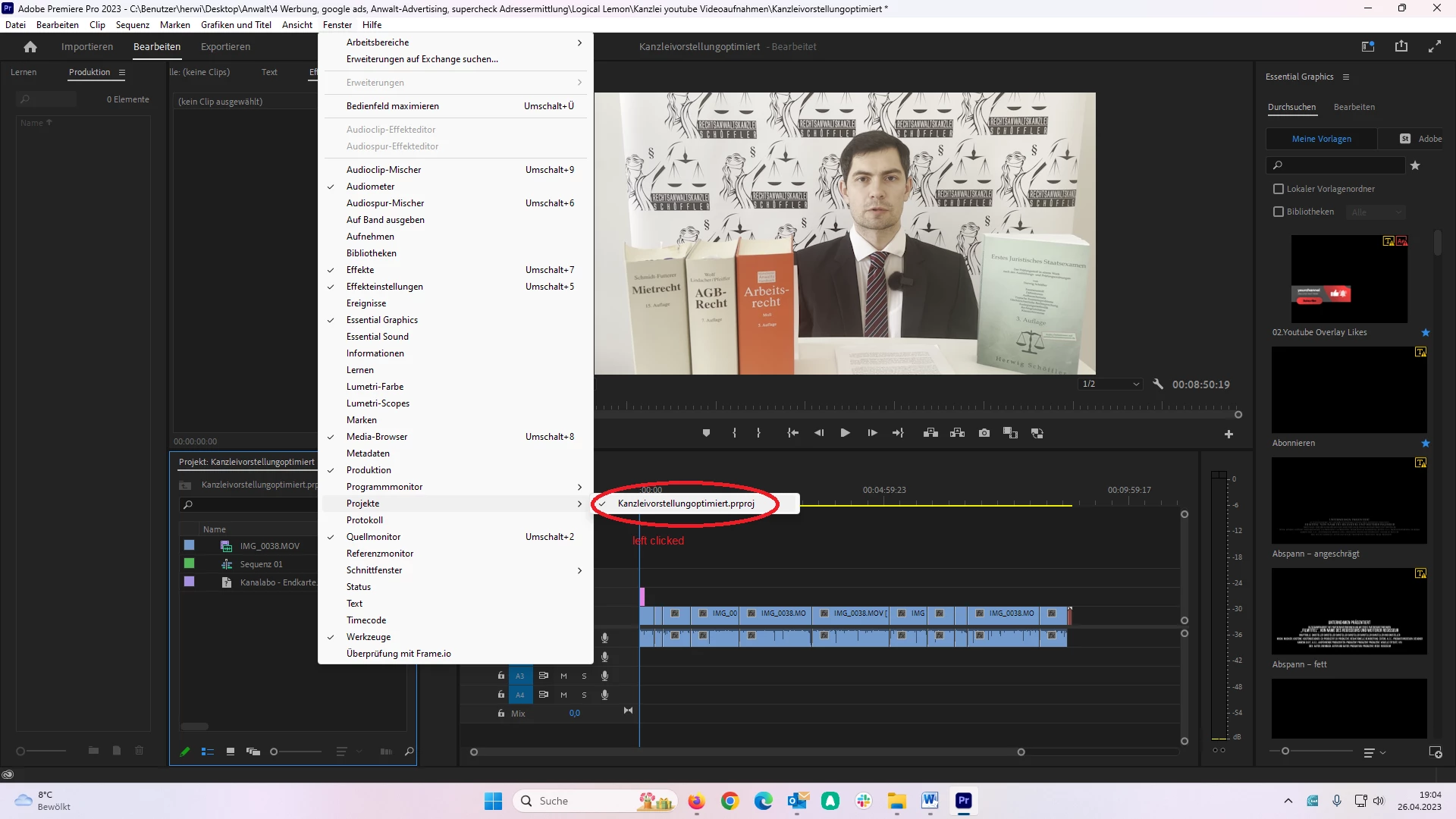The width and height of the screenshot is (1456, 819).
Task: Open the playback resolution 1/2 dropdown
Action: tap(1110, 384)
